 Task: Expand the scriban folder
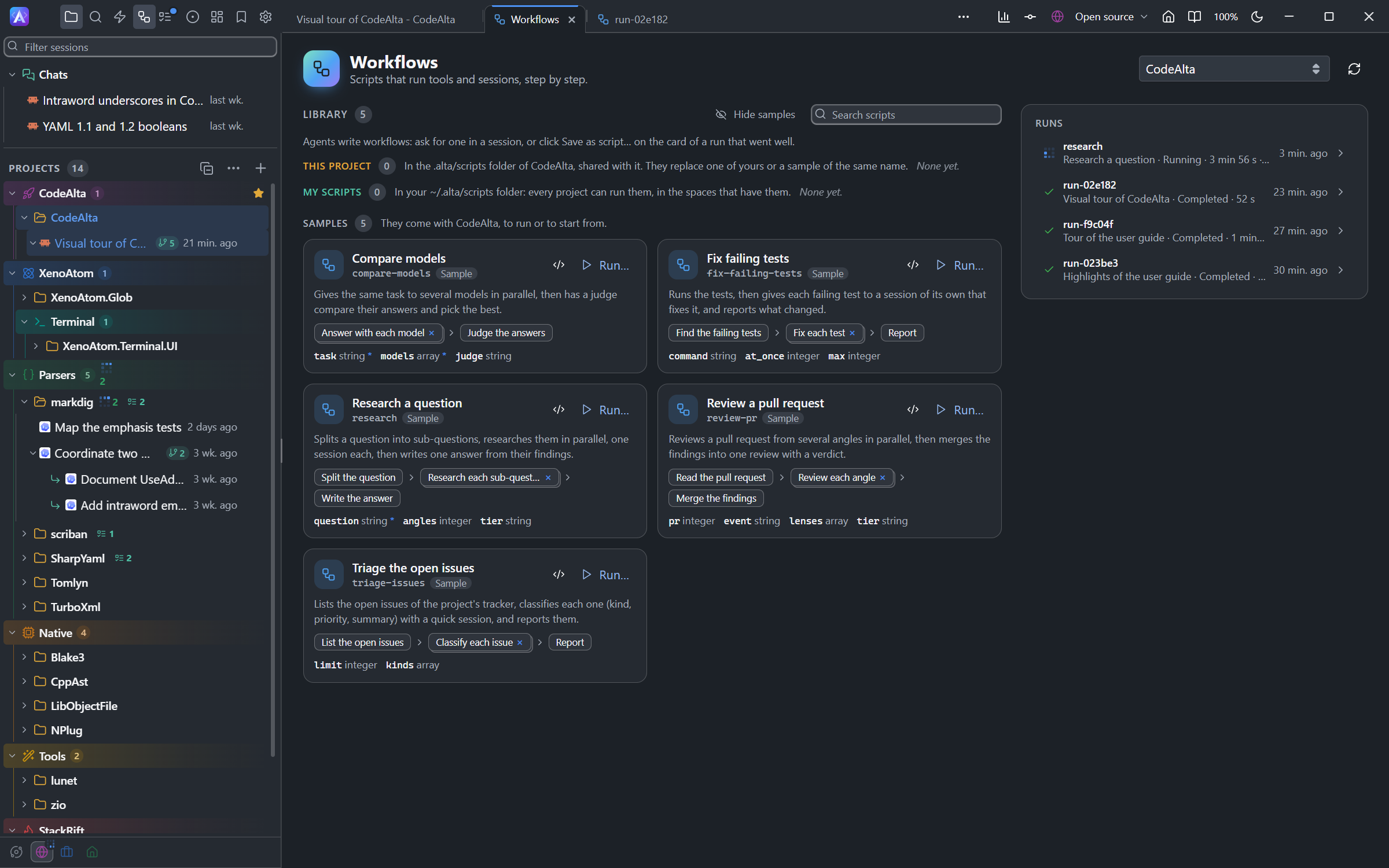click(x=24, y=534)
